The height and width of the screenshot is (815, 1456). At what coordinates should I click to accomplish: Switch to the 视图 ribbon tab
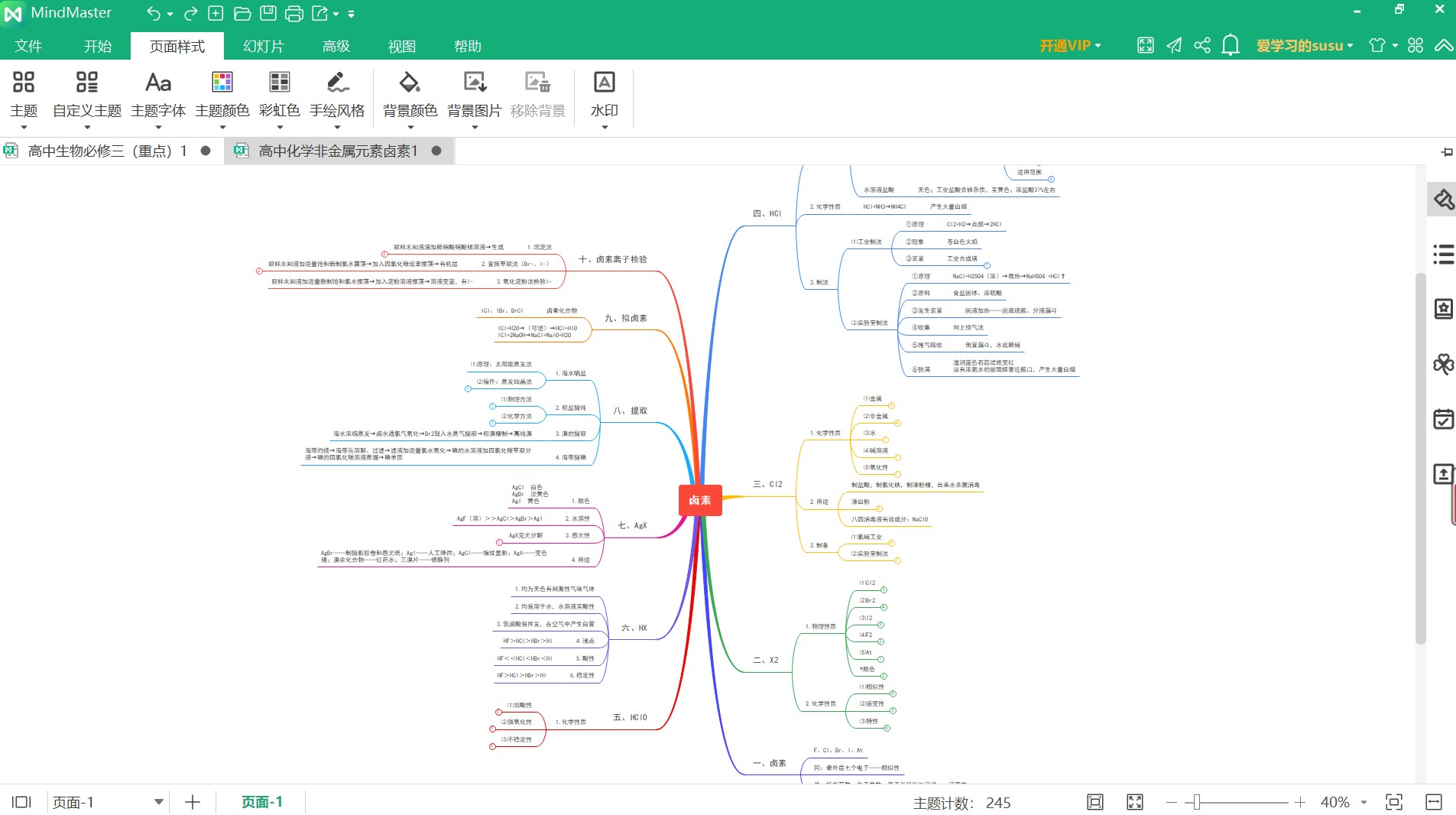tap(402, 46)
